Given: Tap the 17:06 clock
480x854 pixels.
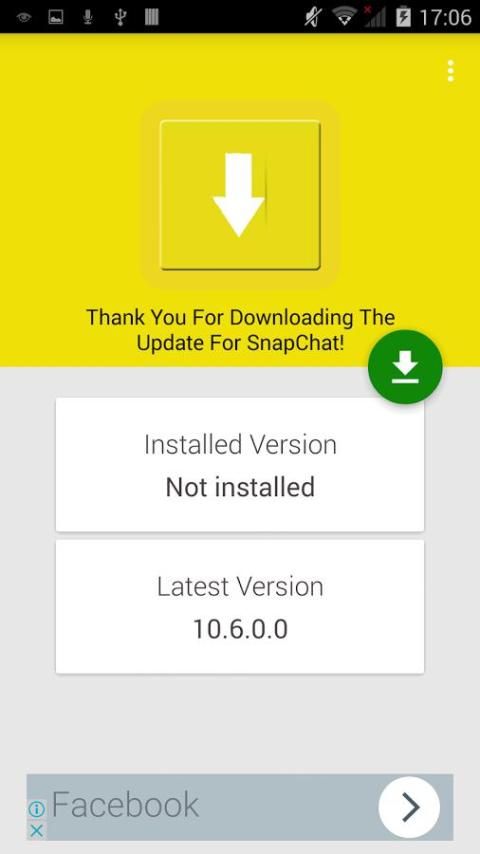Looking at the screenshot, I should pos(445,17).
